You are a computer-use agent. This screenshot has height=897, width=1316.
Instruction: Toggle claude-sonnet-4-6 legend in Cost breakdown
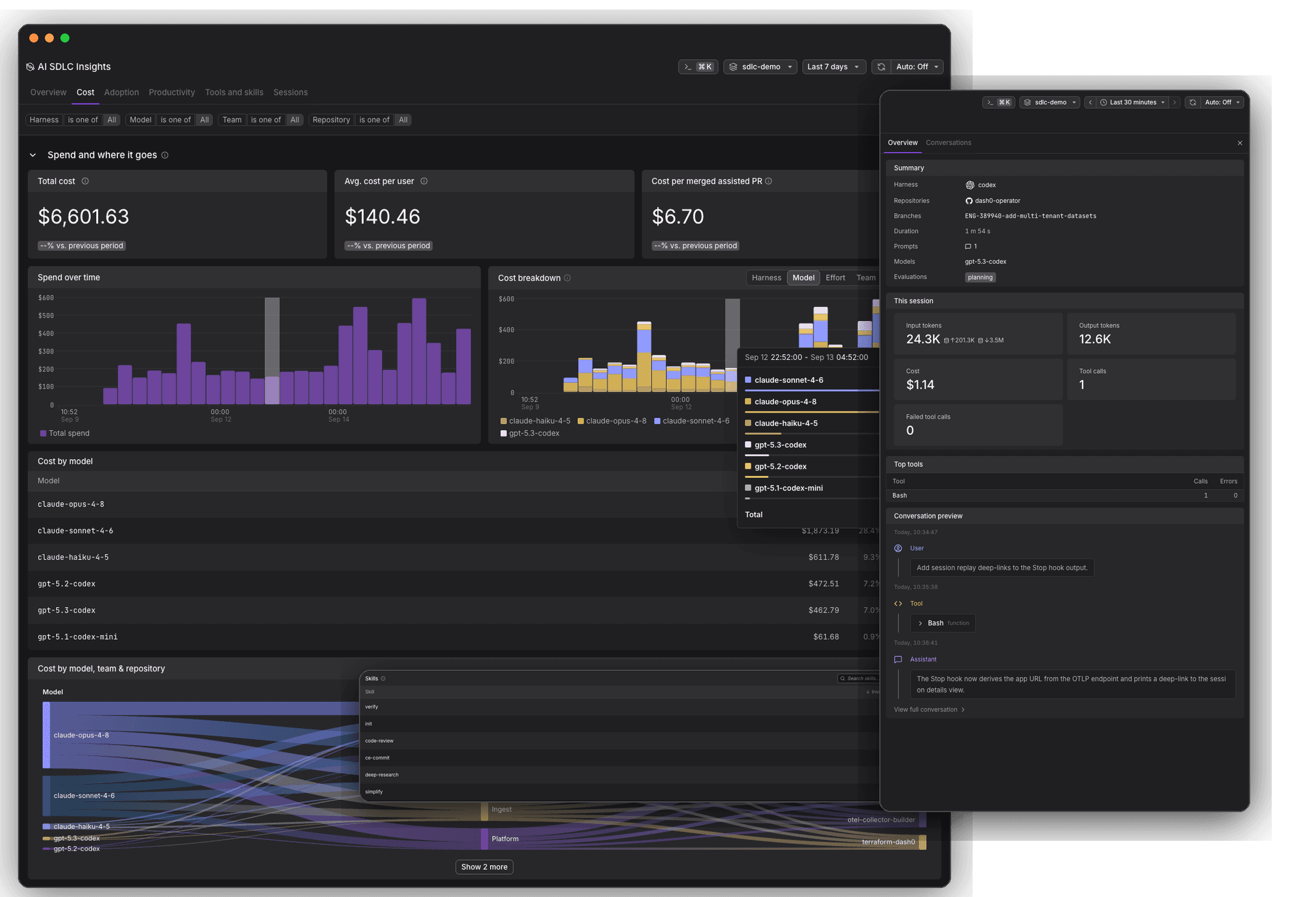coord(692,421)
